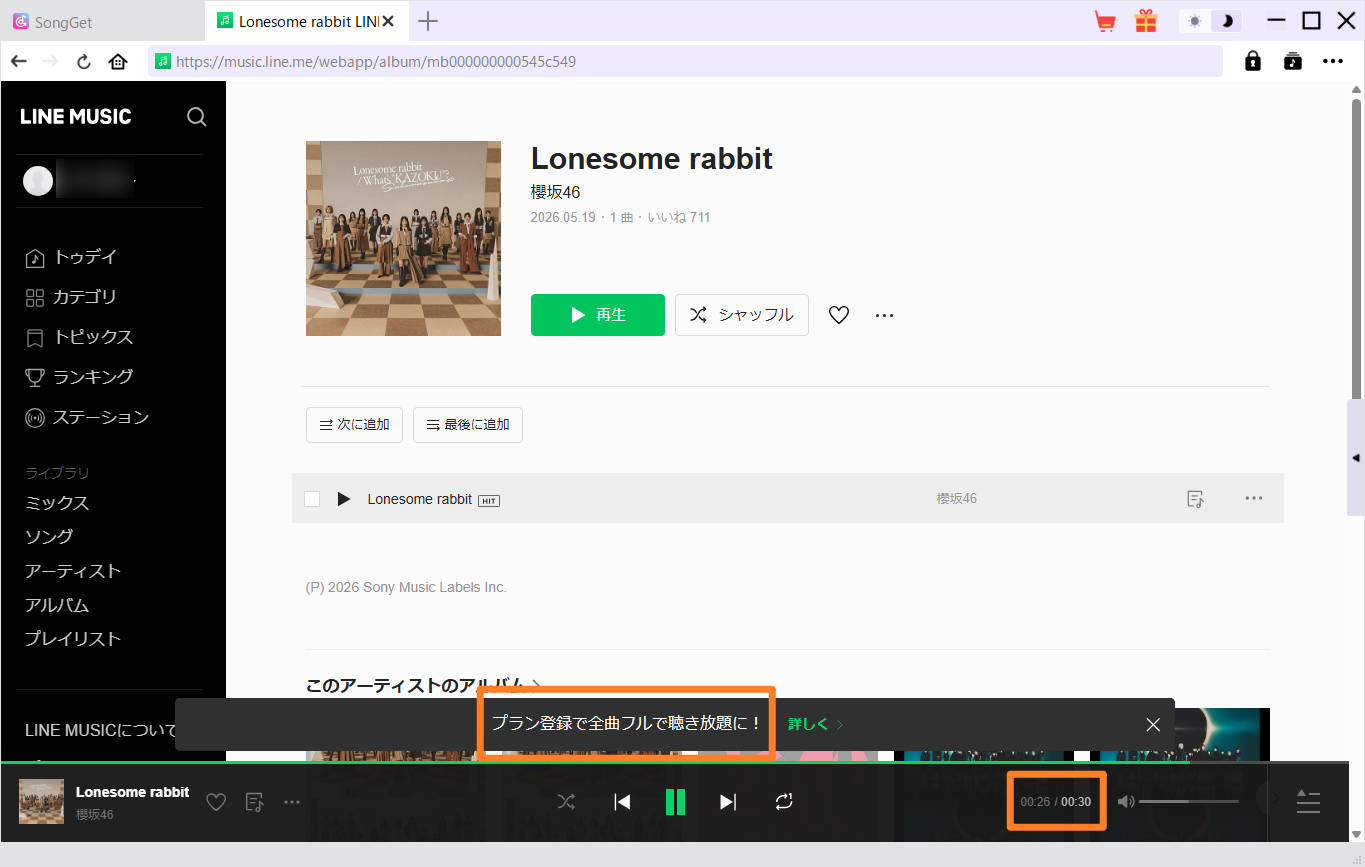Mute the player volume speaker icon
The height and width of the screenshot is (867, 1365).
(x=1126, y=802)
